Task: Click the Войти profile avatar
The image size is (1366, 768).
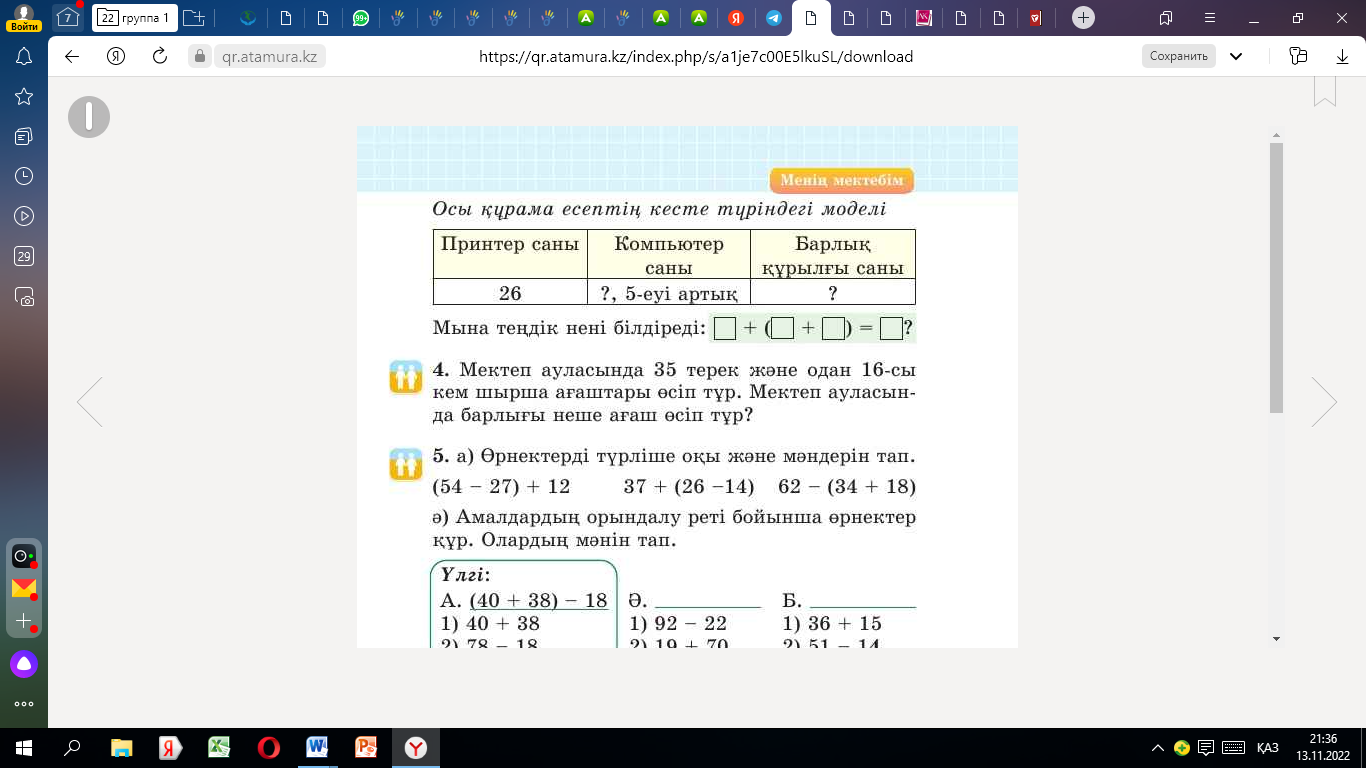Action: tap(24, 17)
